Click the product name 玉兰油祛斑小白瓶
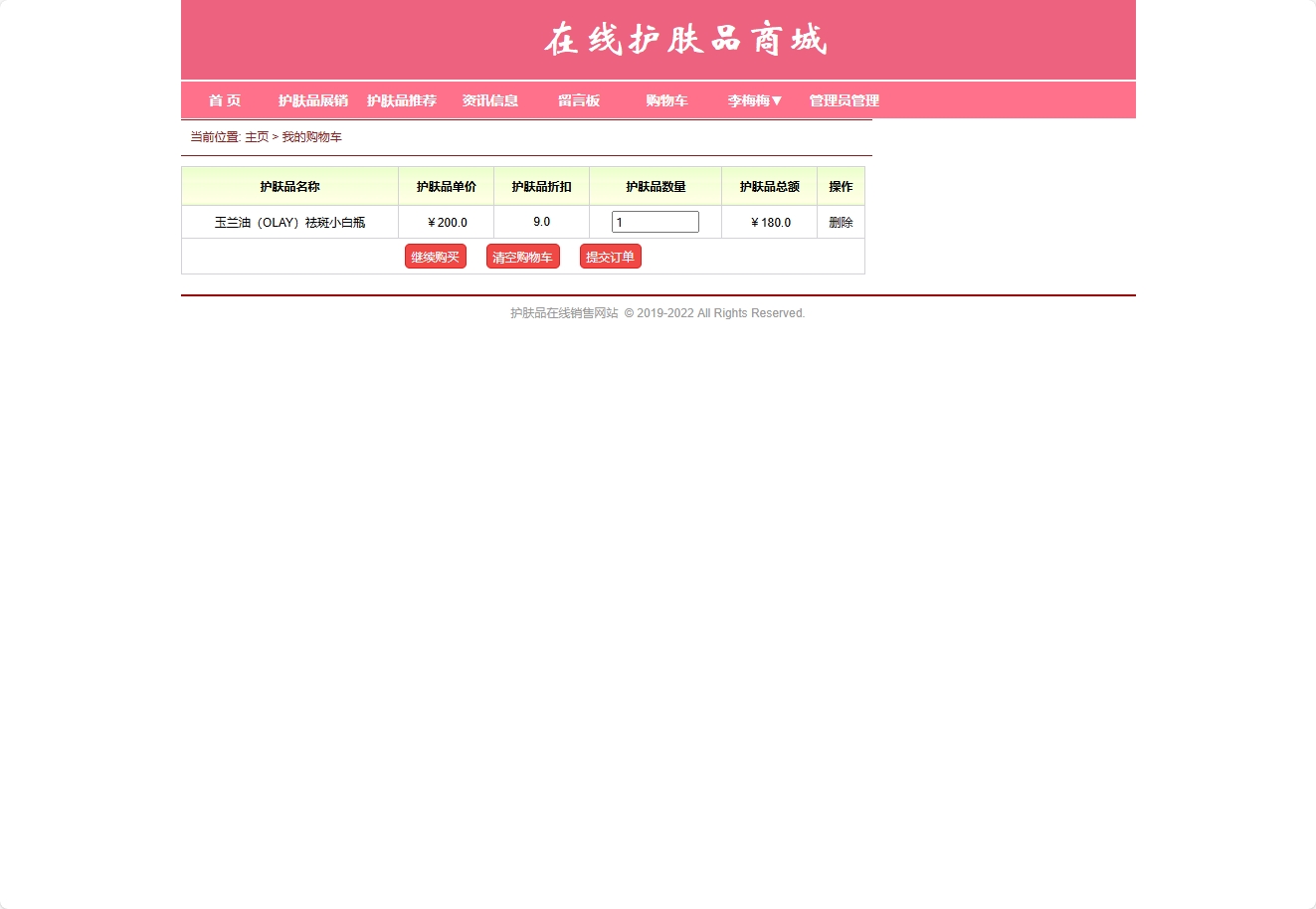The width and height of the screenshot is (1316, 909). 288,222
